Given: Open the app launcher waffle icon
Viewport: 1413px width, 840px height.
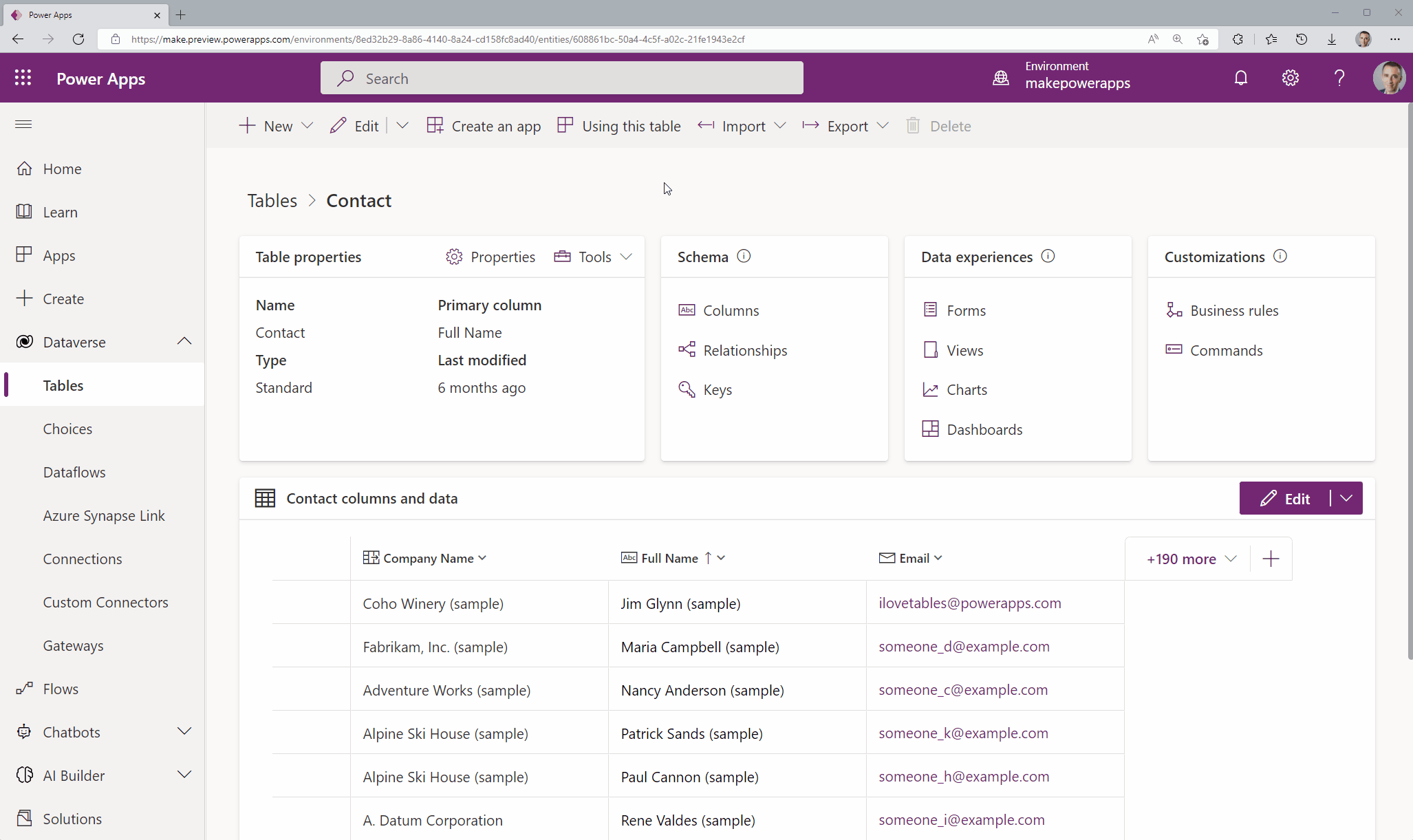Looking at the screenshot, I should coord(23,78).
